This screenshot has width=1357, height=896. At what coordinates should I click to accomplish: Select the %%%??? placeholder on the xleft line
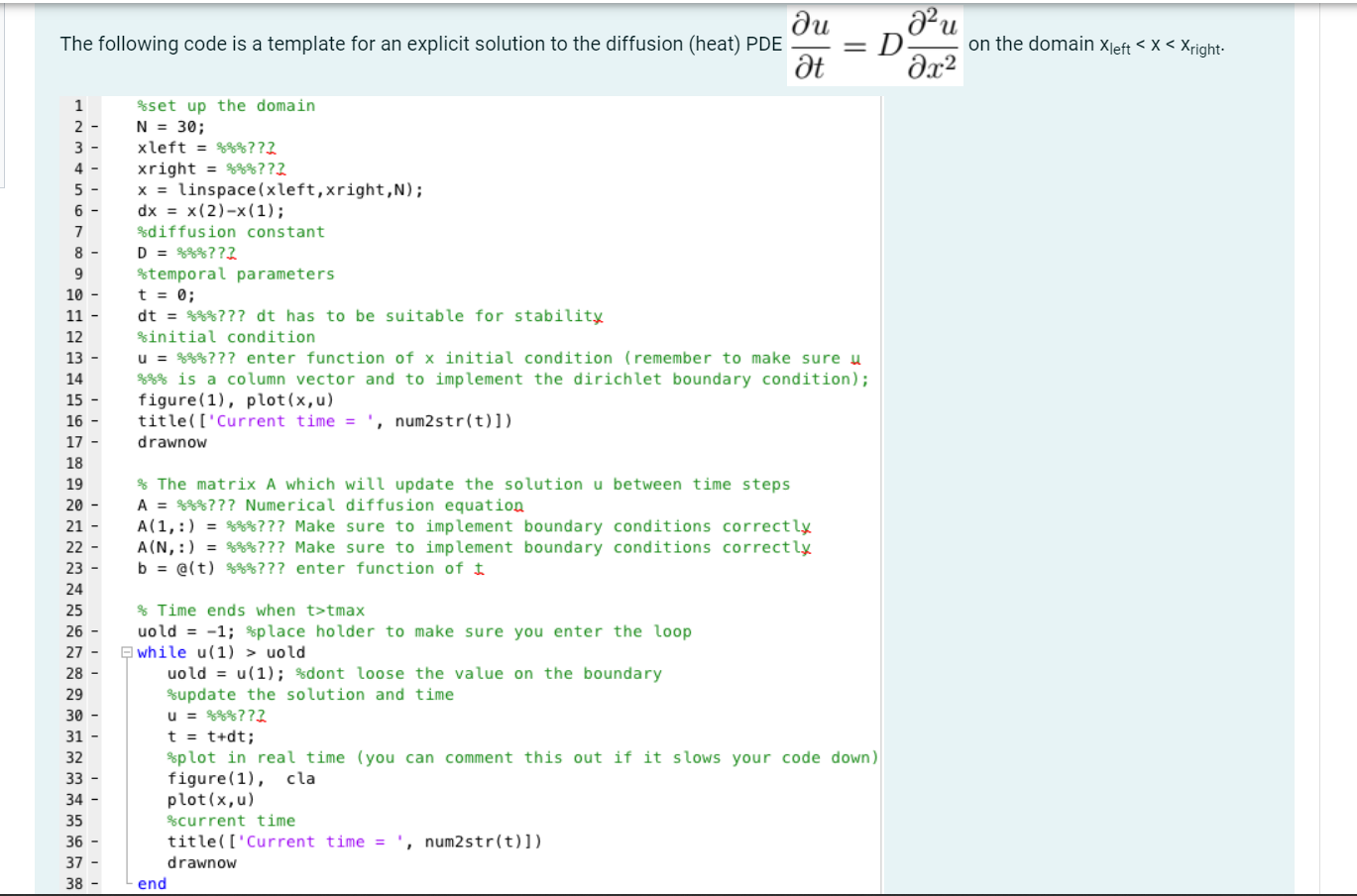pos(244,147)
